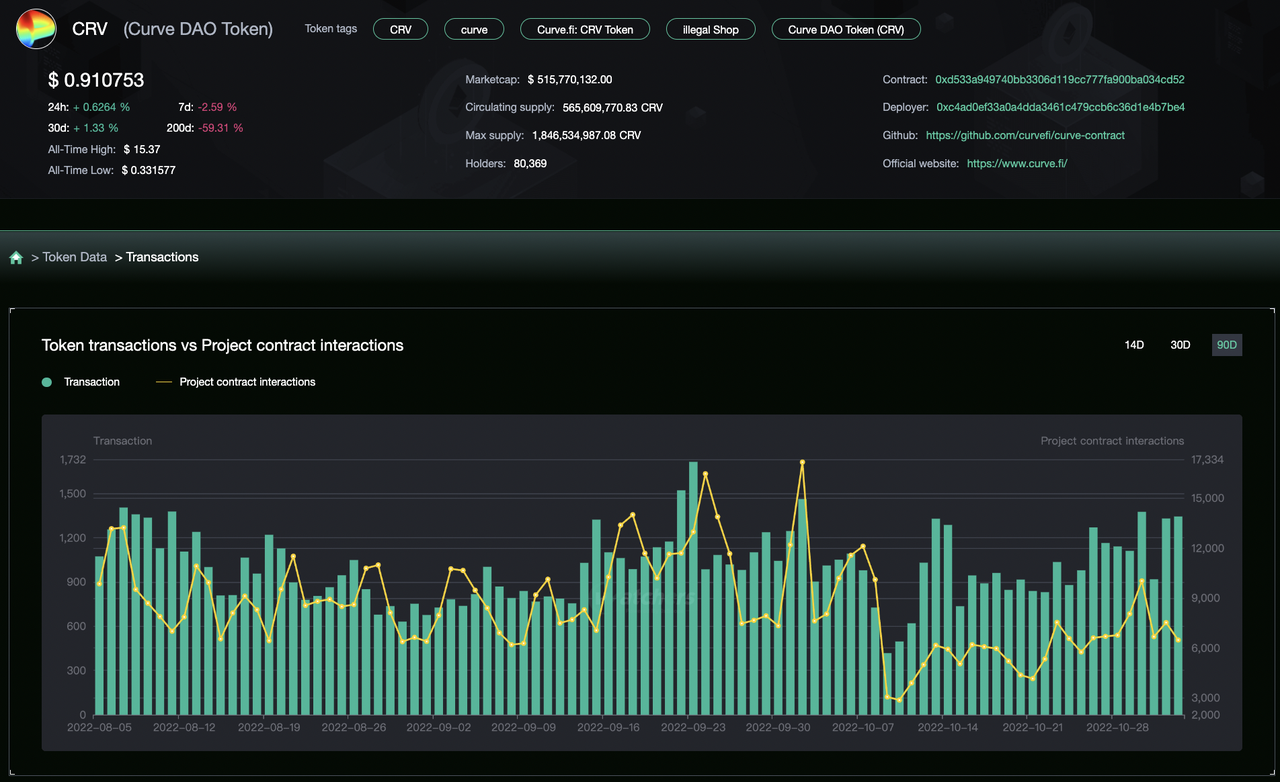
Task: Click the All-Time High $ 15.37 value
Action: (142, 149)
